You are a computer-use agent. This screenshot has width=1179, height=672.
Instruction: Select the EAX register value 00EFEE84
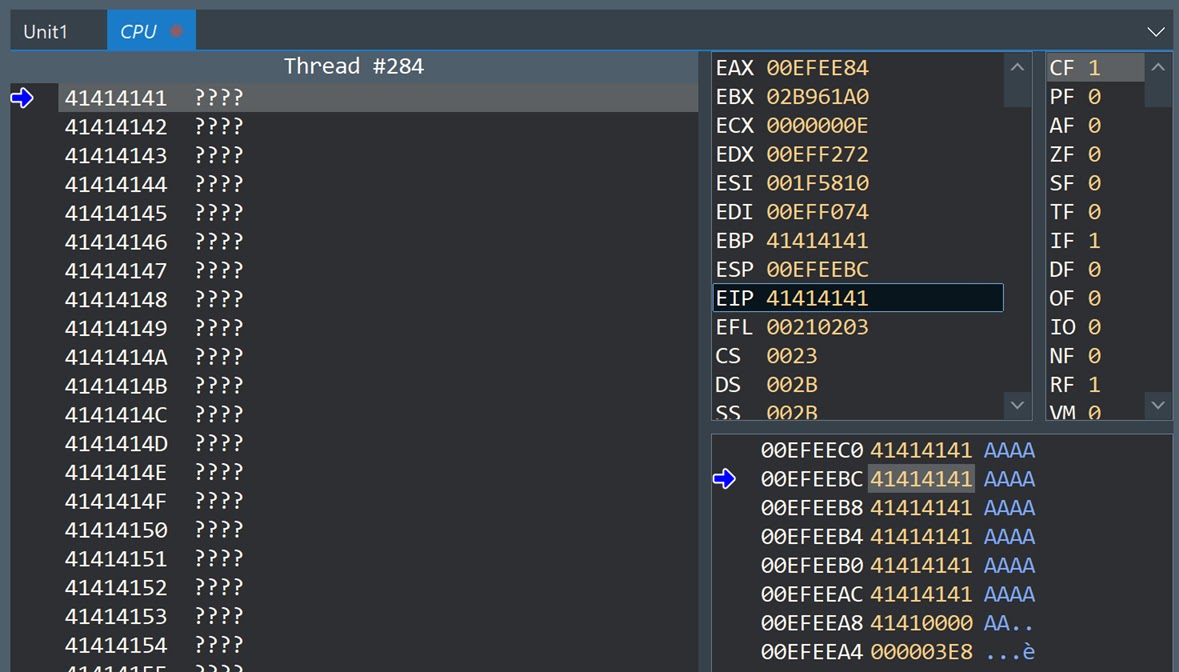(817, 68)
